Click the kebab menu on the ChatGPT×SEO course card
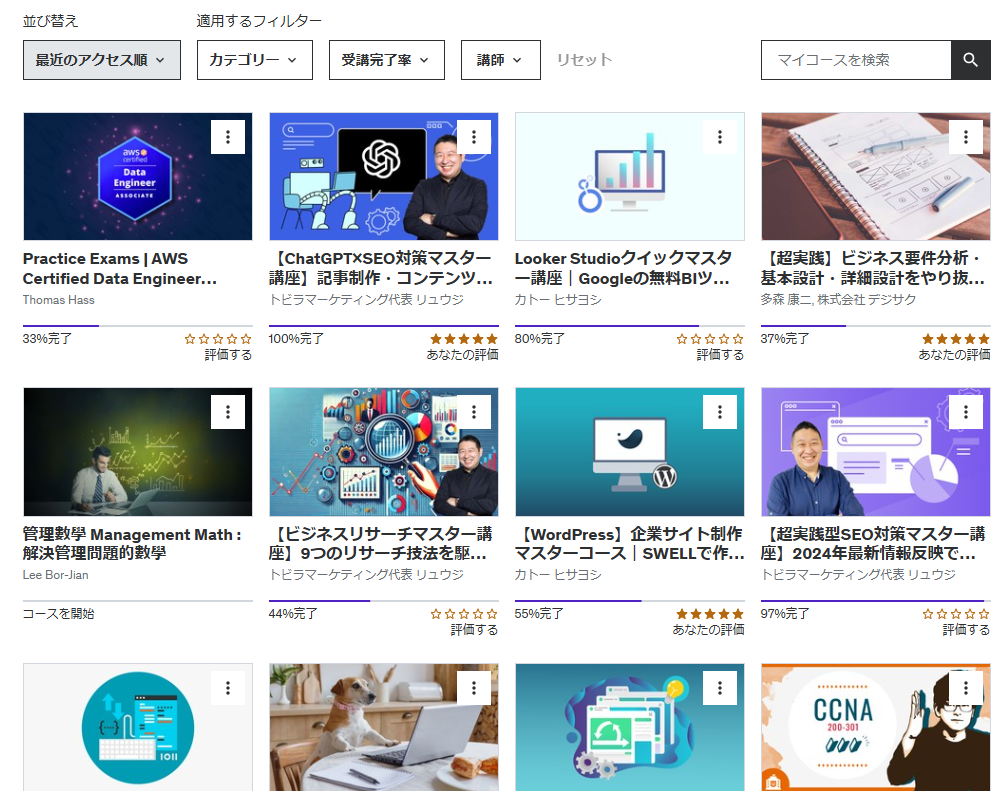The width and height of the screenshot is (997, 791). [473, 136]
